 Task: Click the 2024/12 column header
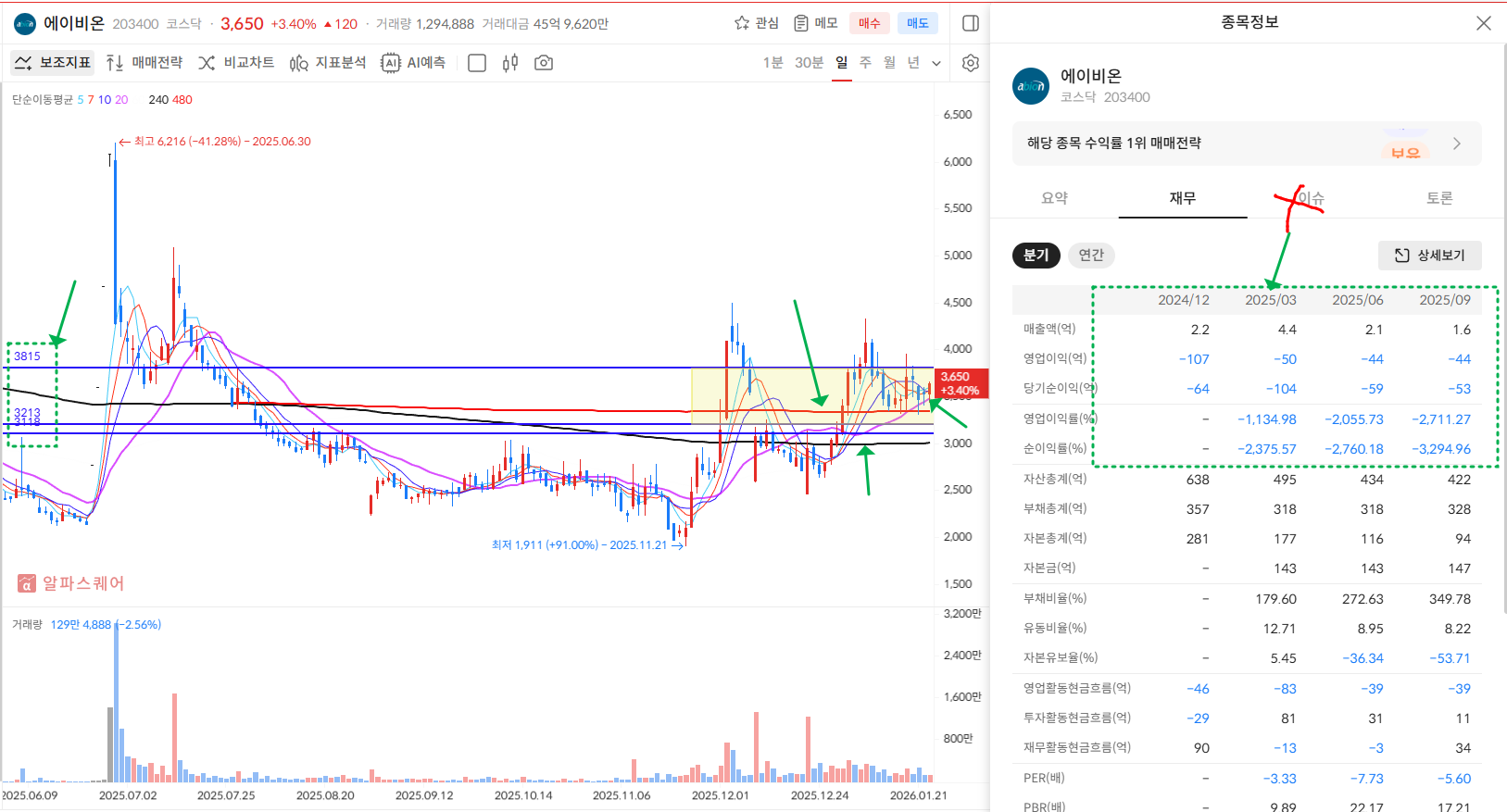coord(1184,300)
